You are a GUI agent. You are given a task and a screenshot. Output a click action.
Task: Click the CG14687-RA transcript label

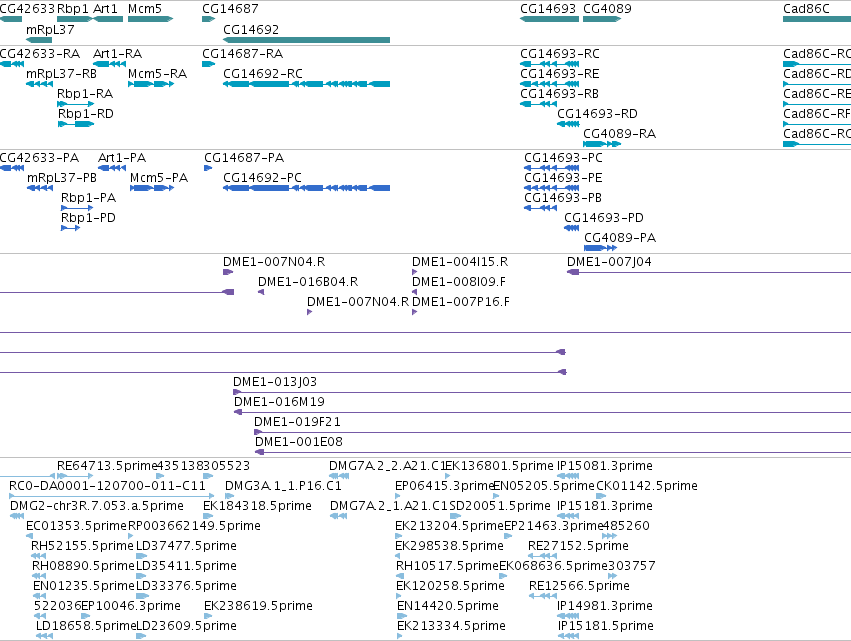[243, 54]
